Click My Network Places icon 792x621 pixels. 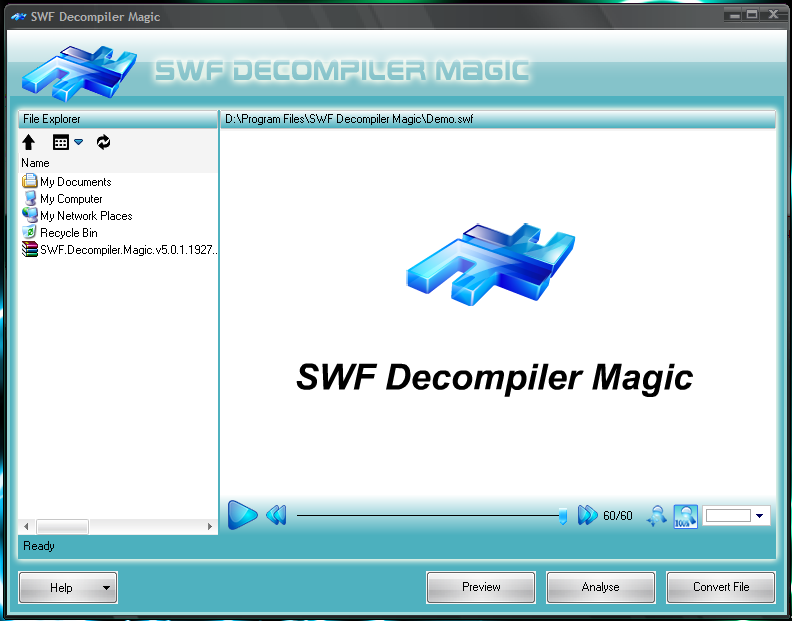pyautogui.click(x=30, y=215)
